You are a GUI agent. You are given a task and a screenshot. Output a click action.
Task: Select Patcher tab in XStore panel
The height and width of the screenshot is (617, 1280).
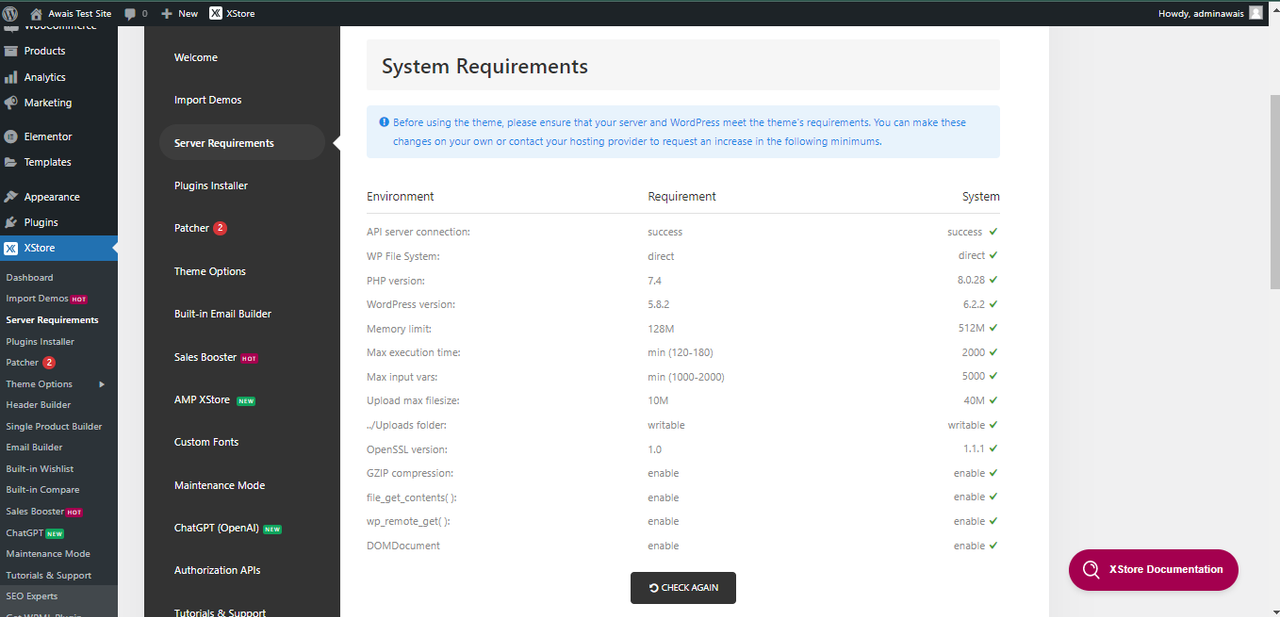tap(192, 228)
